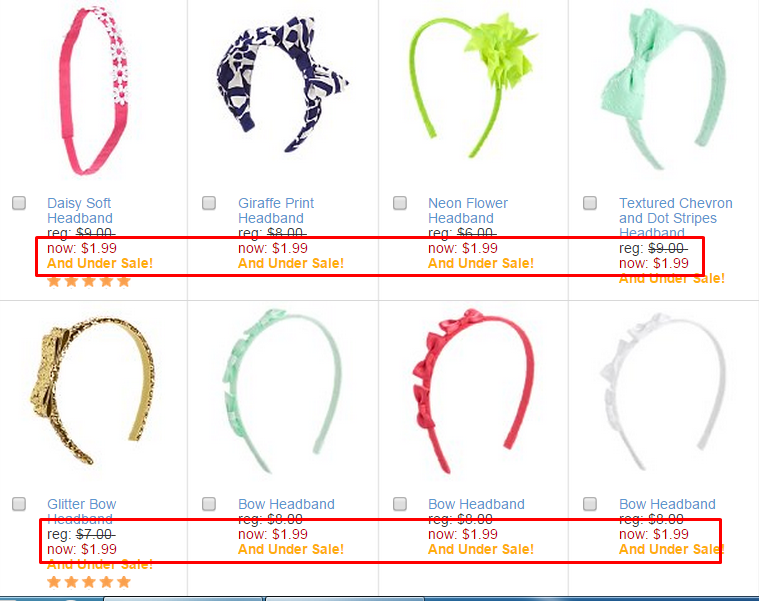This screenshot has width=759, height=601.
Task: Select checkbox beside the white Bow Headband
Action: [x=590, y=504]
